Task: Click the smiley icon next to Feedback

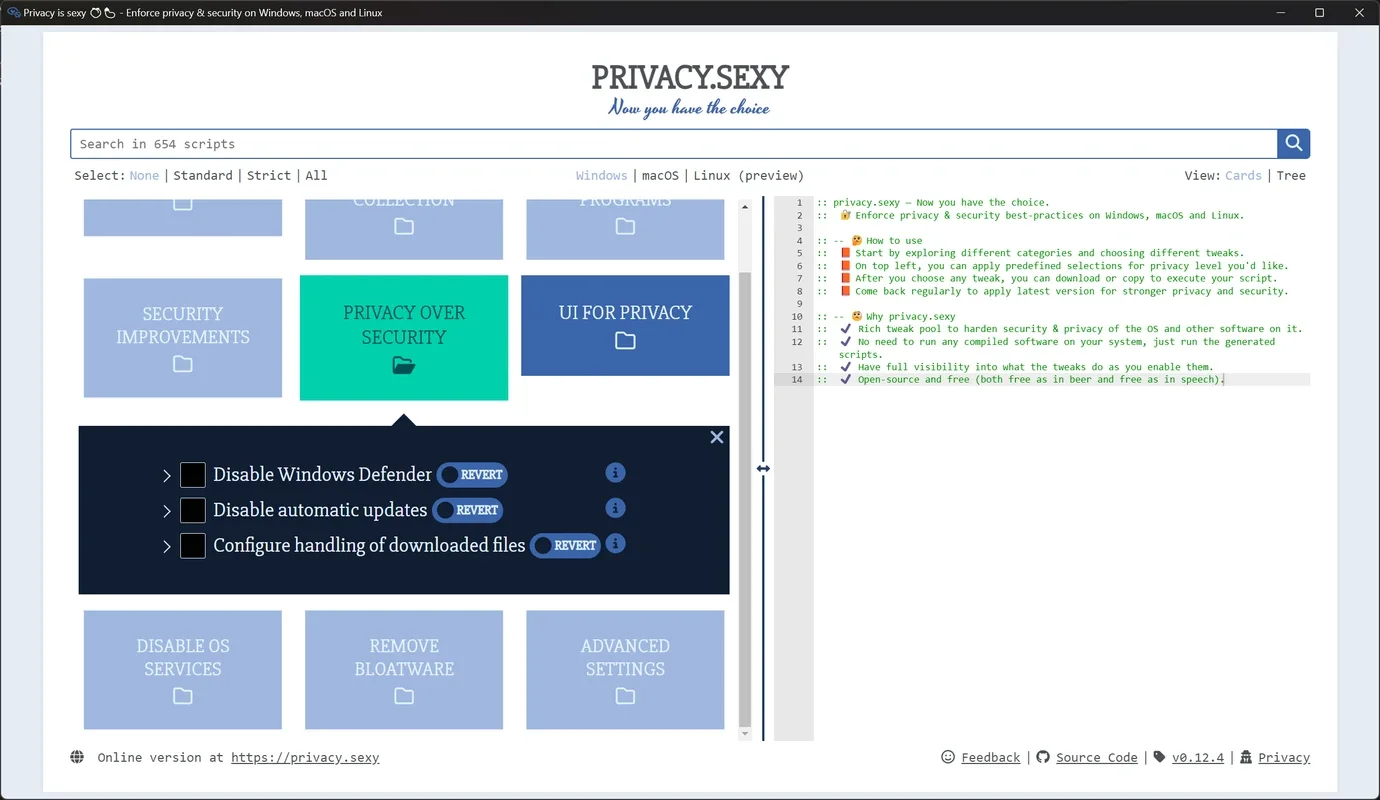Action: click(948, 757)
